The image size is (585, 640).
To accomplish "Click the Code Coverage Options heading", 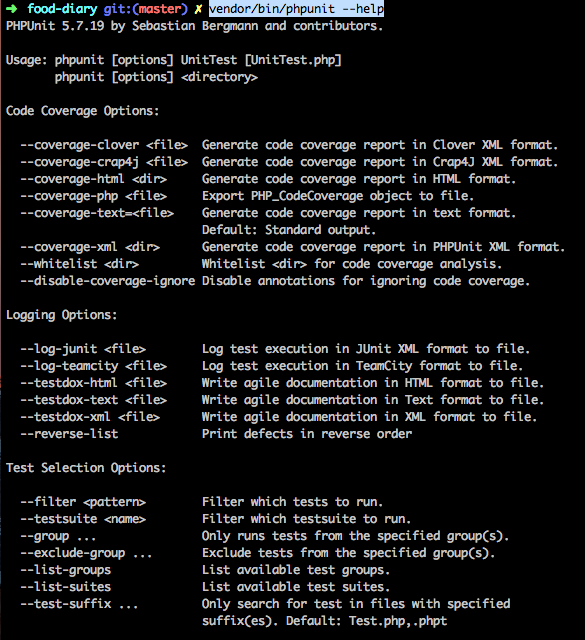I will tap(82, 111).
